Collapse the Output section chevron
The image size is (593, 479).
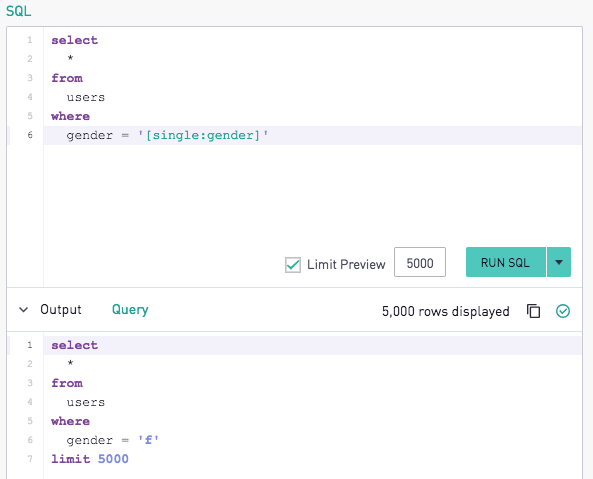(x=23, y=310)
